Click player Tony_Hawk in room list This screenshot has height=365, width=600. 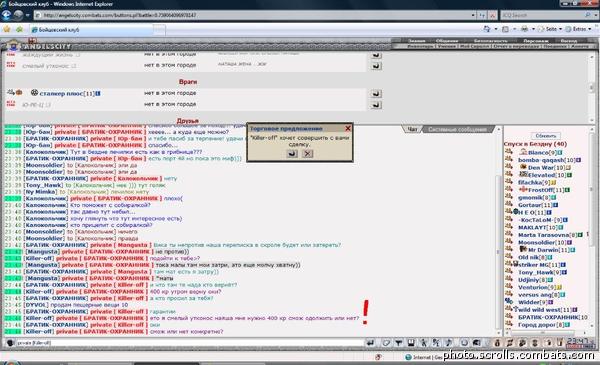tap(536, 272)
